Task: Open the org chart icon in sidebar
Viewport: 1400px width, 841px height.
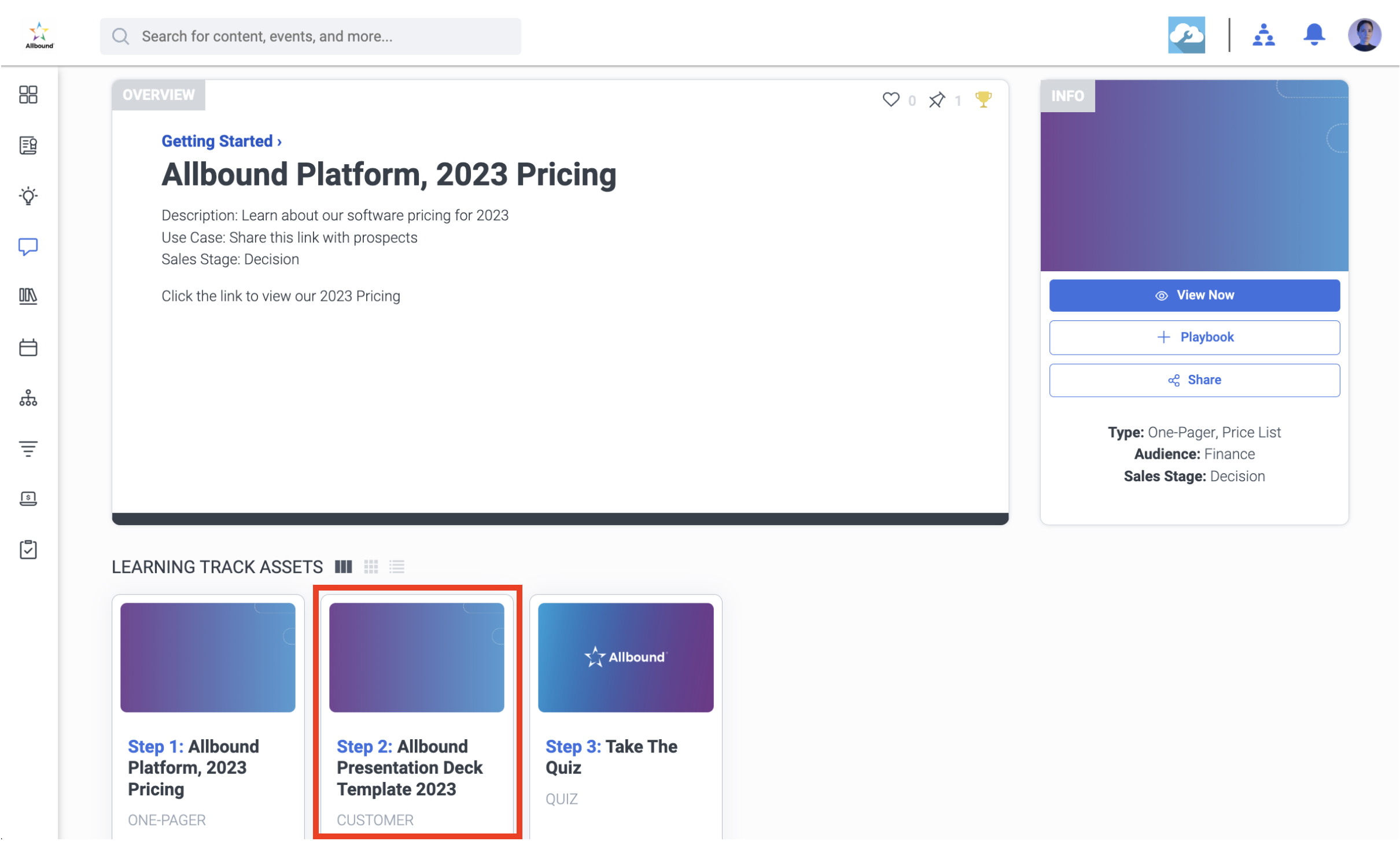Action: point(28,399)
